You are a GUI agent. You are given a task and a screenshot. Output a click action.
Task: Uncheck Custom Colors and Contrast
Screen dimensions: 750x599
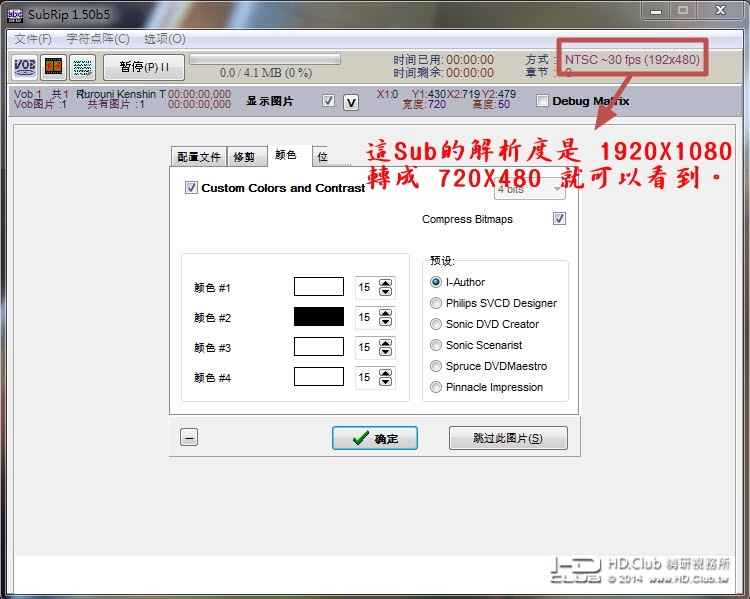191,188
